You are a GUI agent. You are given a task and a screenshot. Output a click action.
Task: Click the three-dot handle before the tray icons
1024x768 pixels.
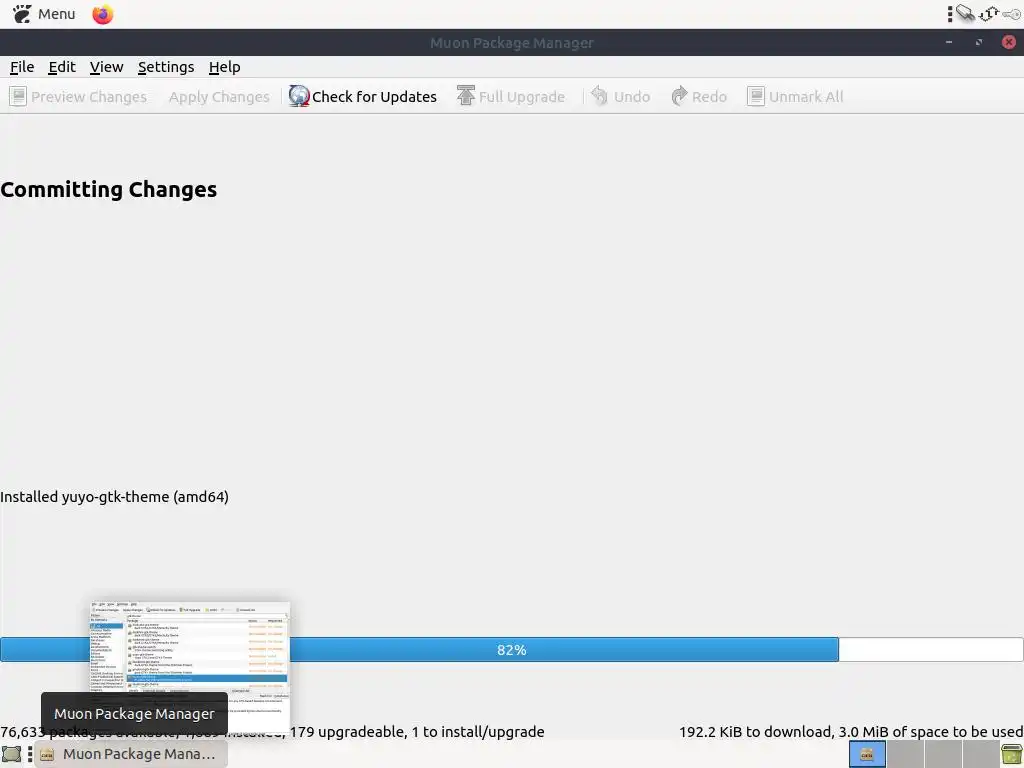[950, 14]
